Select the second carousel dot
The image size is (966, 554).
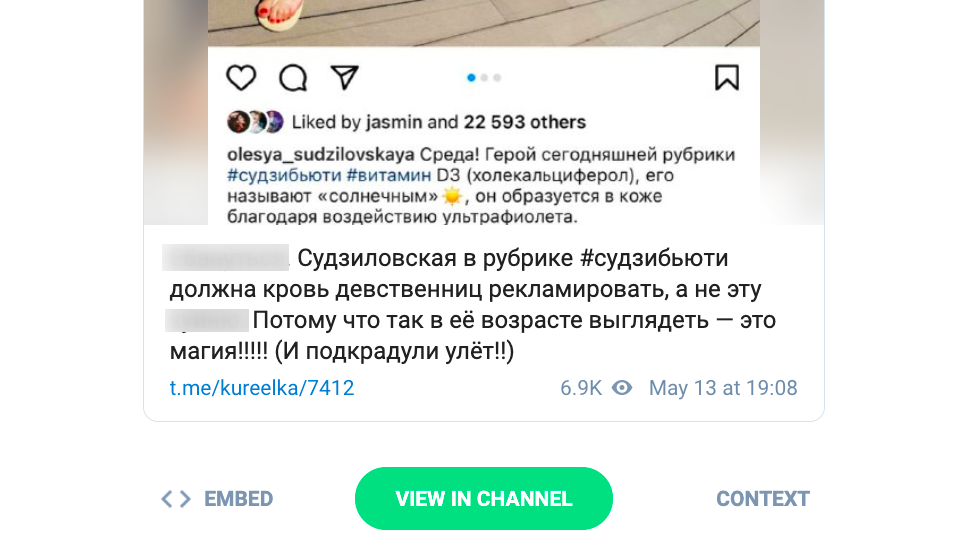coord(484,78)
